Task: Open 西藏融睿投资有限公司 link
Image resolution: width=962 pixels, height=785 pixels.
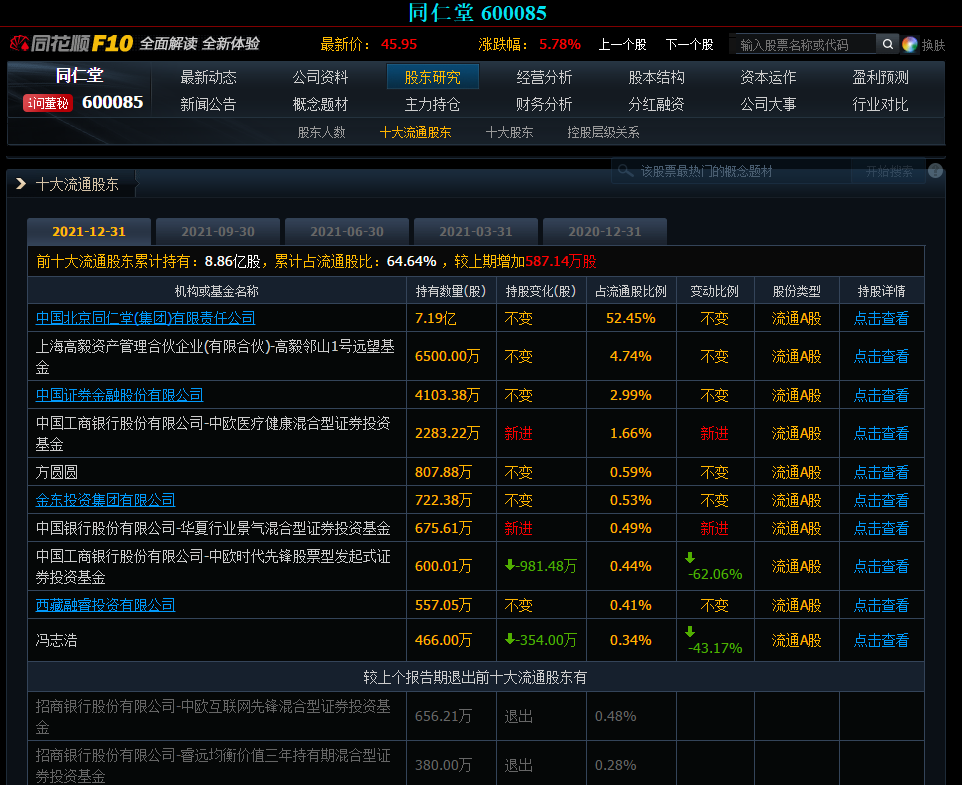Action: pyautogui.click(x=106, y=605)
